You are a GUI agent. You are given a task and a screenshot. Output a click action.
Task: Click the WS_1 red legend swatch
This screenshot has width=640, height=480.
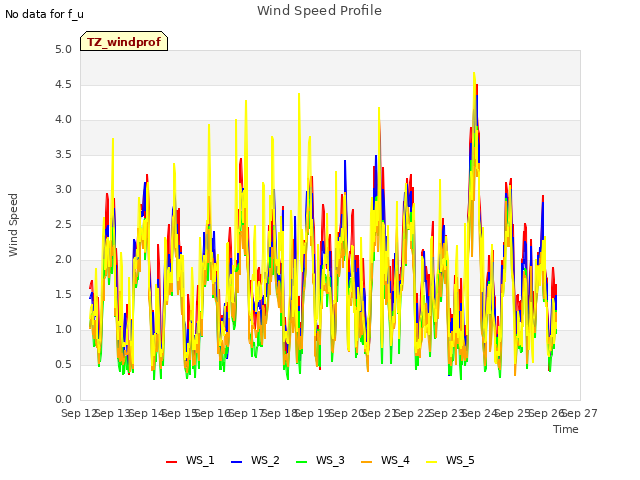171,462
